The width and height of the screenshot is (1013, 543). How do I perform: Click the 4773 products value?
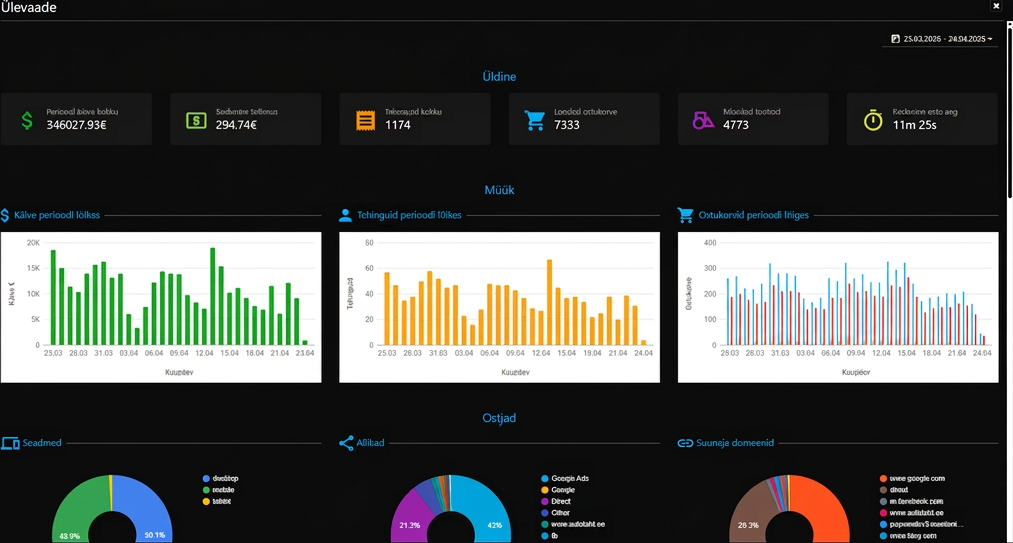click(736, 125)
